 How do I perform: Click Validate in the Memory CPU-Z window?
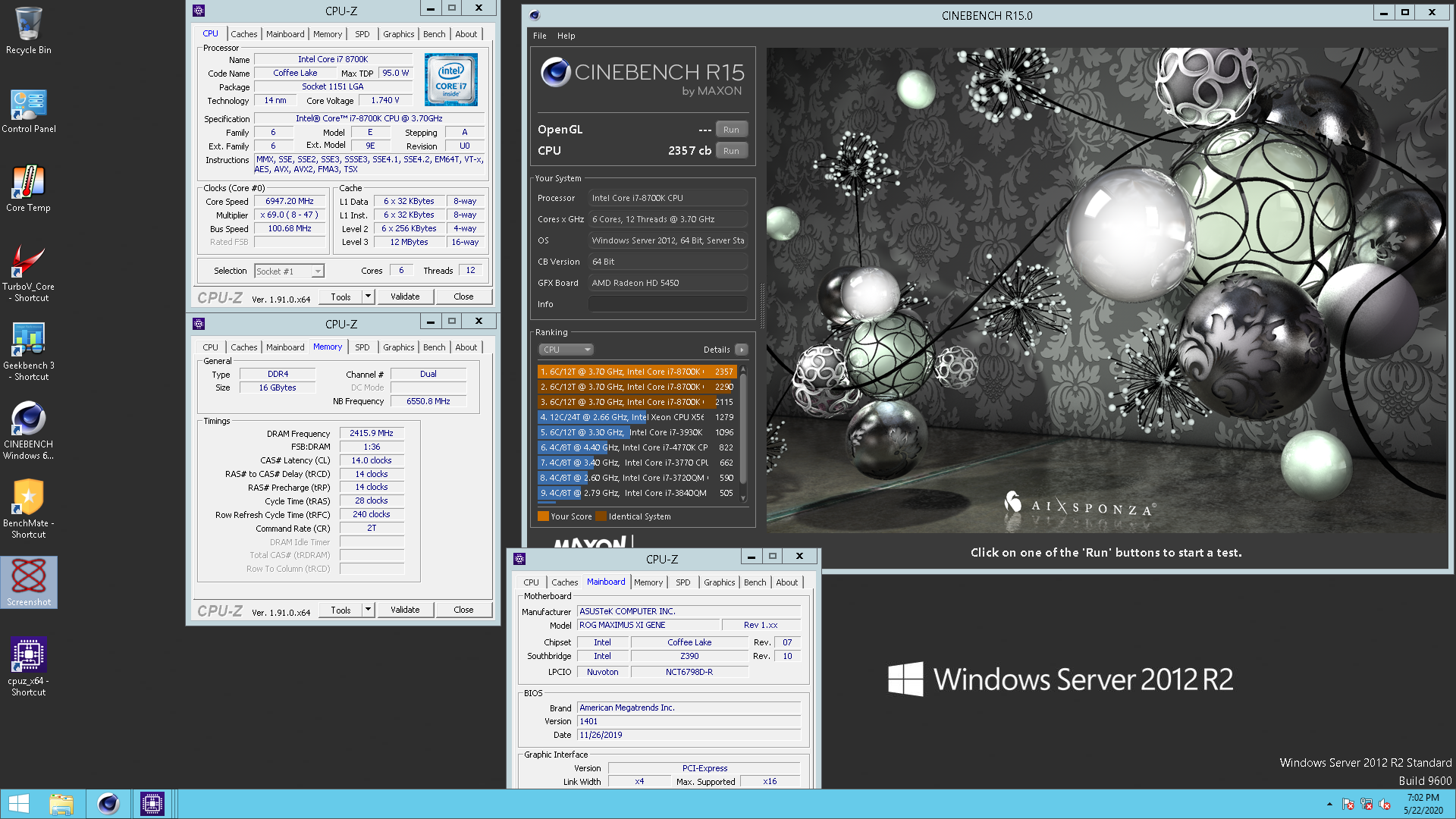[405, 610]
